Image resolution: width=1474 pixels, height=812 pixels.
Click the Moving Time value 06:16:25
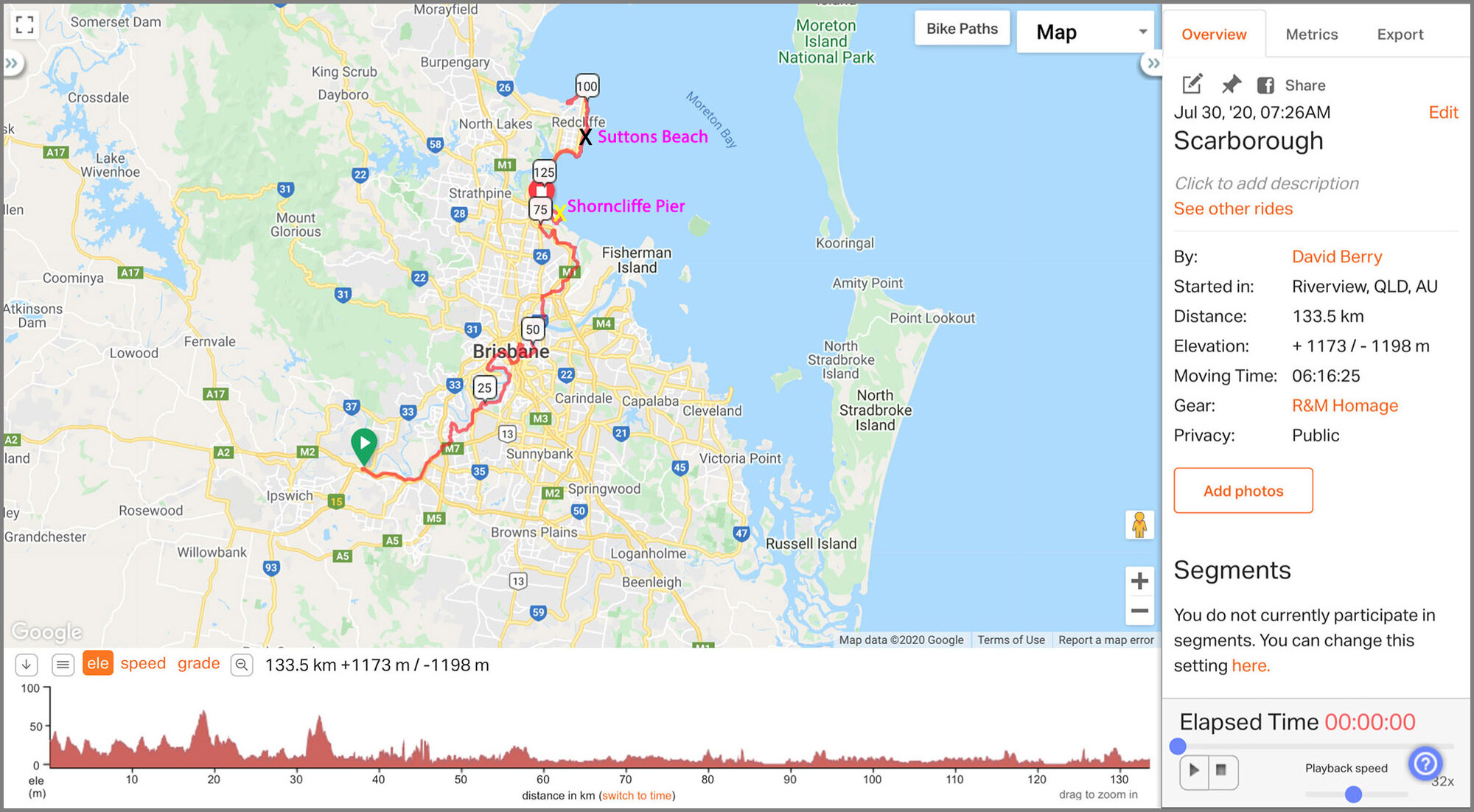(x=1326, y=376)
